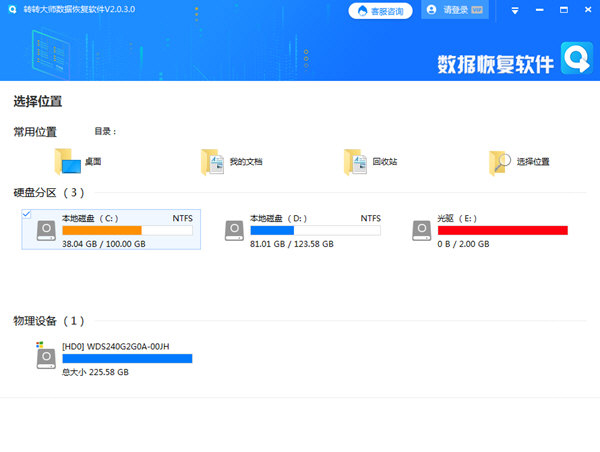This screenshot has height=452, width=600.
Task: Toggle the checkmark on local disk C:
Action: click(25, 214)
